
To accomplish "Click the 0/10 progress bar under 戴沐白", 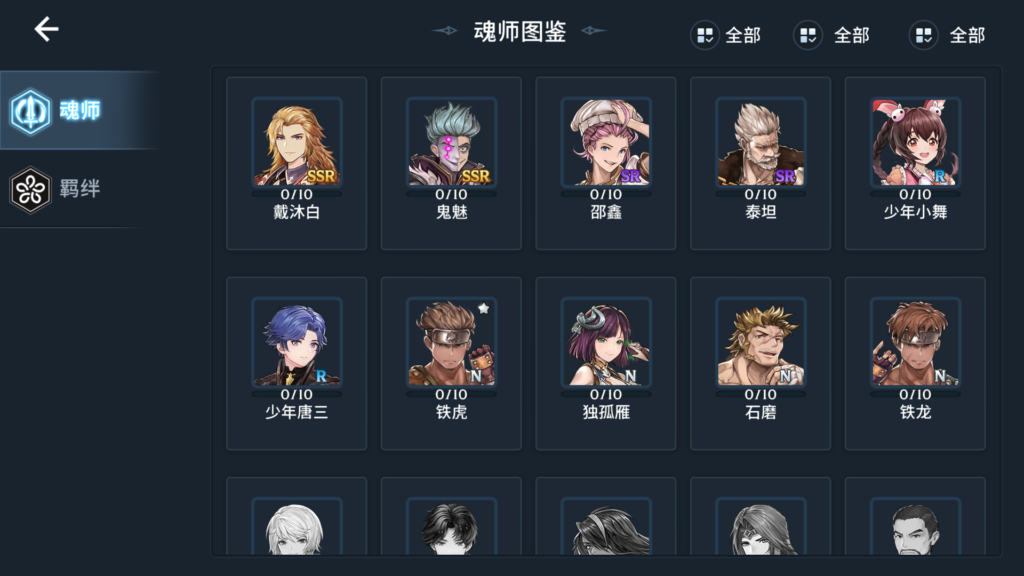I will [x=296, y=194].
